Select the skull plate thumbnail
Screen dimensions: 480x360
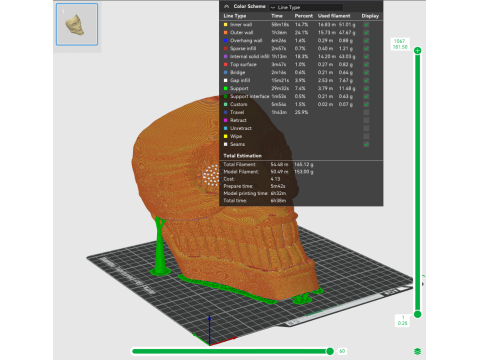pyautogui.click(x=77, y=24)
